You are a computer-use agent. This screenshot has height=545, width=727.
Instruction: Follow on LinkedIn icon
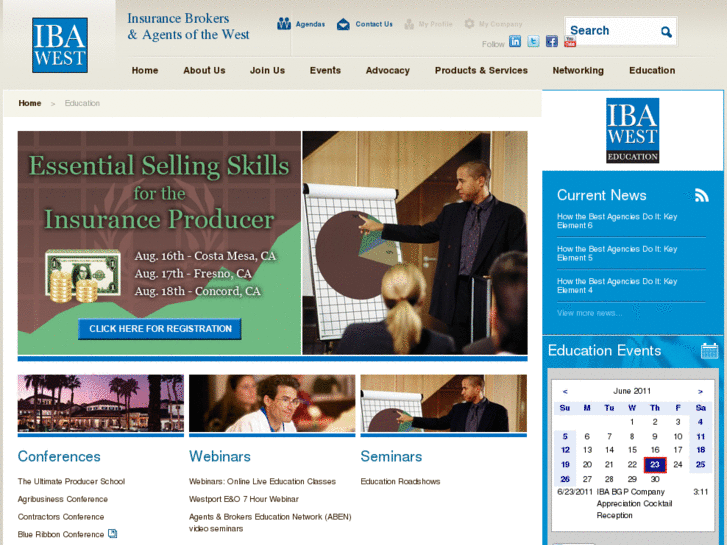515,41
